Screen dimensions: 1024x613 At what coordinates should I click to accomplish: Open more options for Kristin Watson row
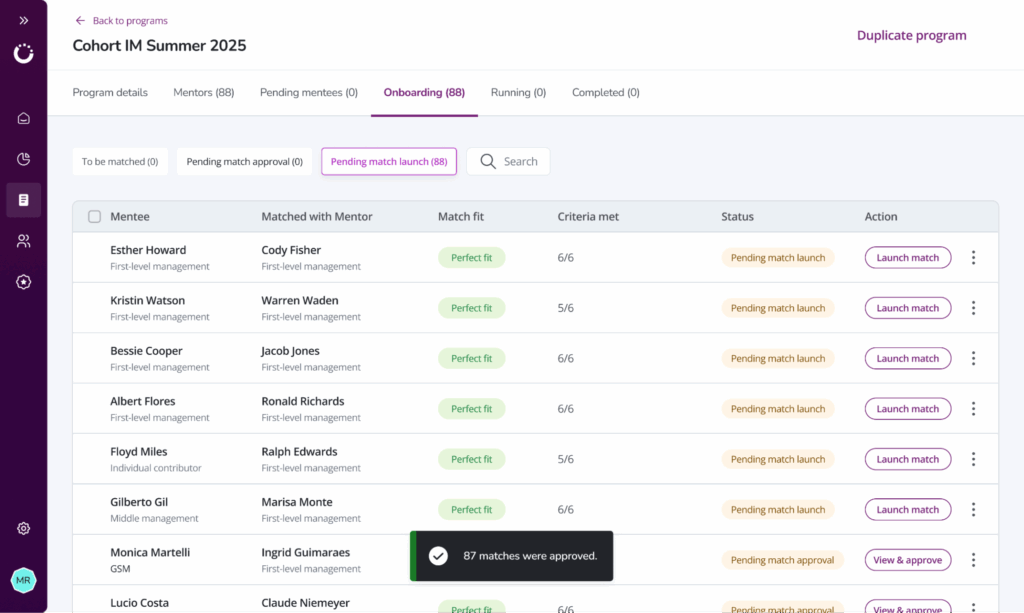(x=973, y=307)
